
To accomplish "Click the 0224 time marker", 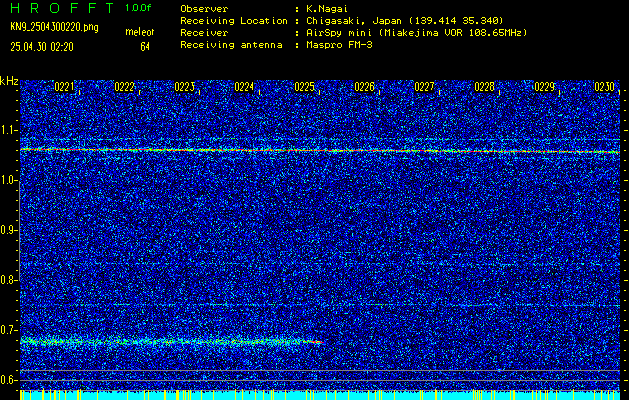I will click(x=244, y=87).
